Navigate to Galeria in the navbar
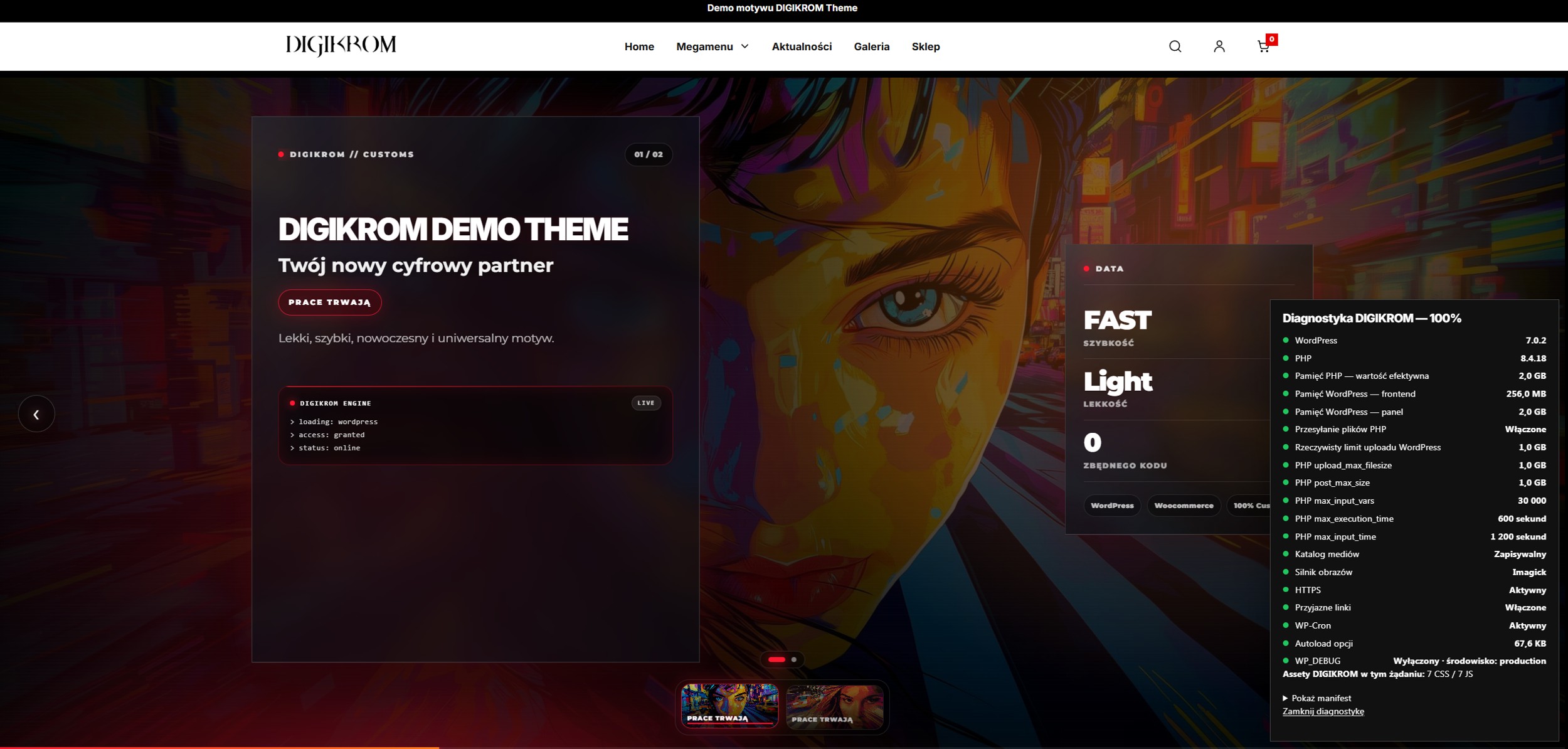The image size is (1568, 749). 871,46
